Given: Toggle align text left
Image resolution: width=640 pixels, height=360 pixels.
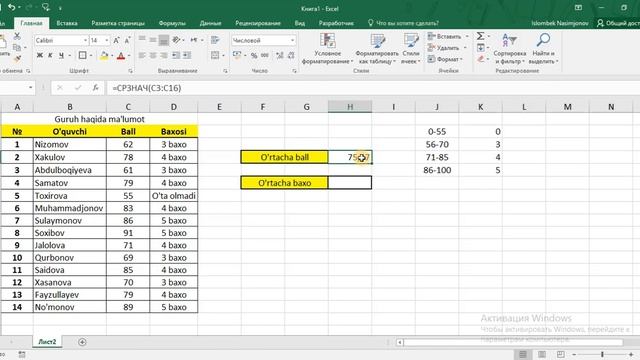Looking at the screenshot, I should [142, 55].
